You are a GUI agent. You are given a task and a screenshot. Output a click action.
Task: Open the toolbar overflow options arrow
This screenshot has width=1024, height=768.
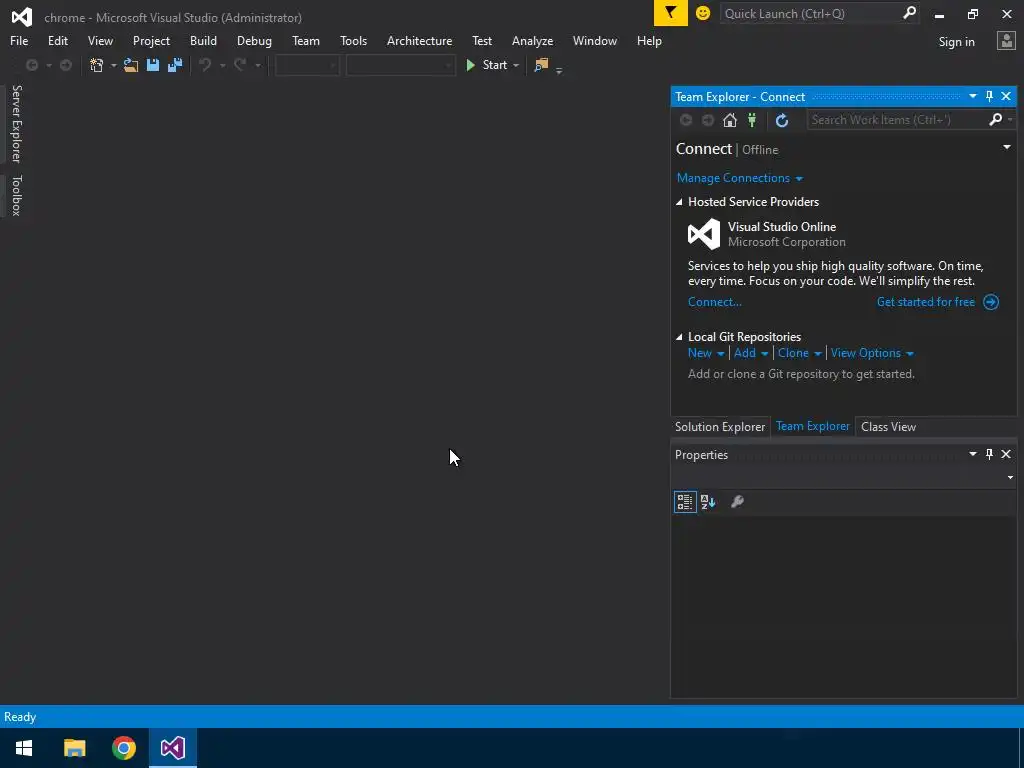(x=559, y=70)
